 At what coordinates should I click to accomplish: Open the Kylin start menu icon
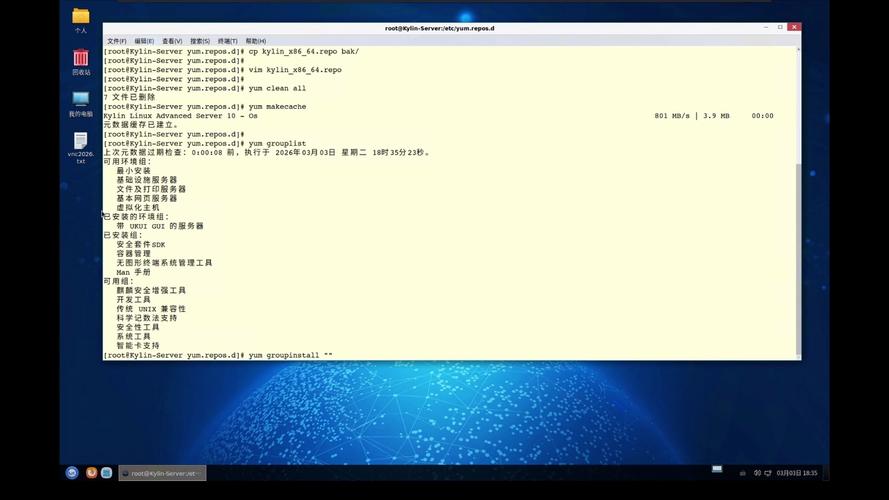72,472
